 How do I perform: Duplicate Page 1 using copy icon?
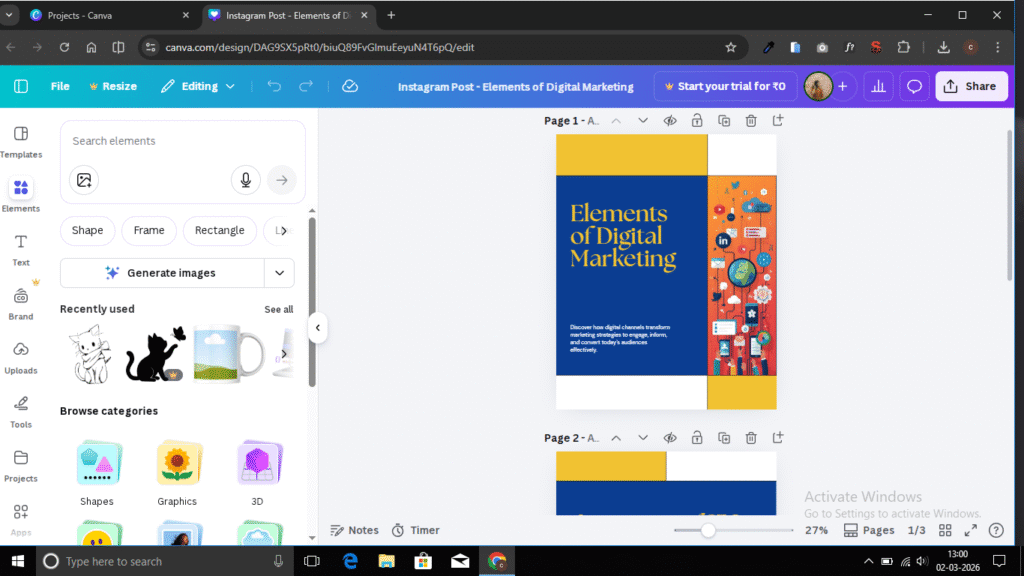click(x=724, y=121)
